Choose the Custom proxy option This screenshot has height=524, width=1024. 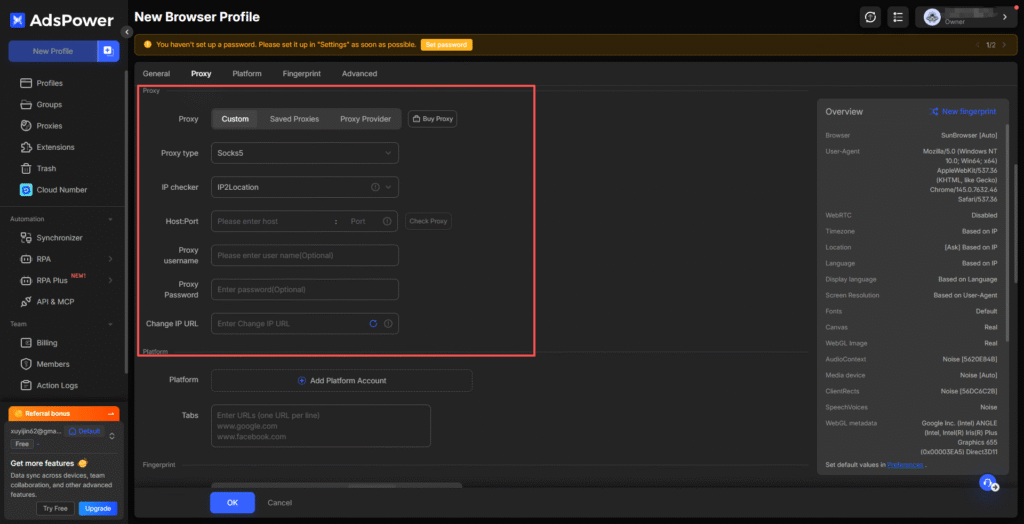(235, 119)
